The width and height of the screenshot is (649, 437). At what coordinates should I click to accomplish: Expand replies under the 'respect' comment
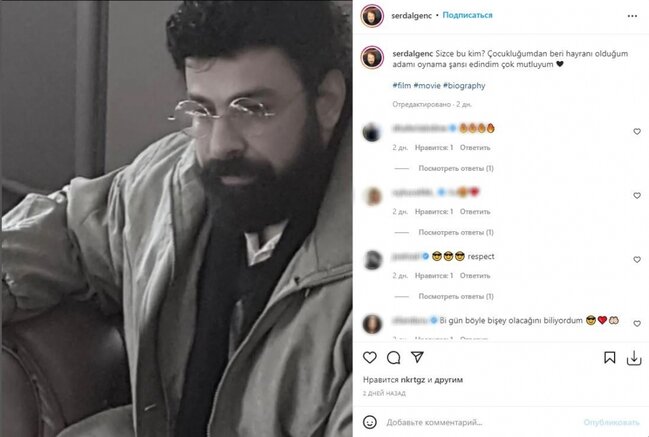click(456, 296)
